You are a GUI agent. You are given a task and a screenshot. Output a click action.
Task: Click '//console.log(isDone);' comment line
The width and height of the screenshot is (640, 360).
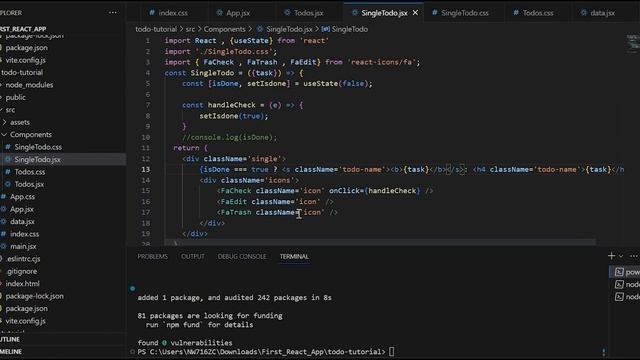(229, 137)
